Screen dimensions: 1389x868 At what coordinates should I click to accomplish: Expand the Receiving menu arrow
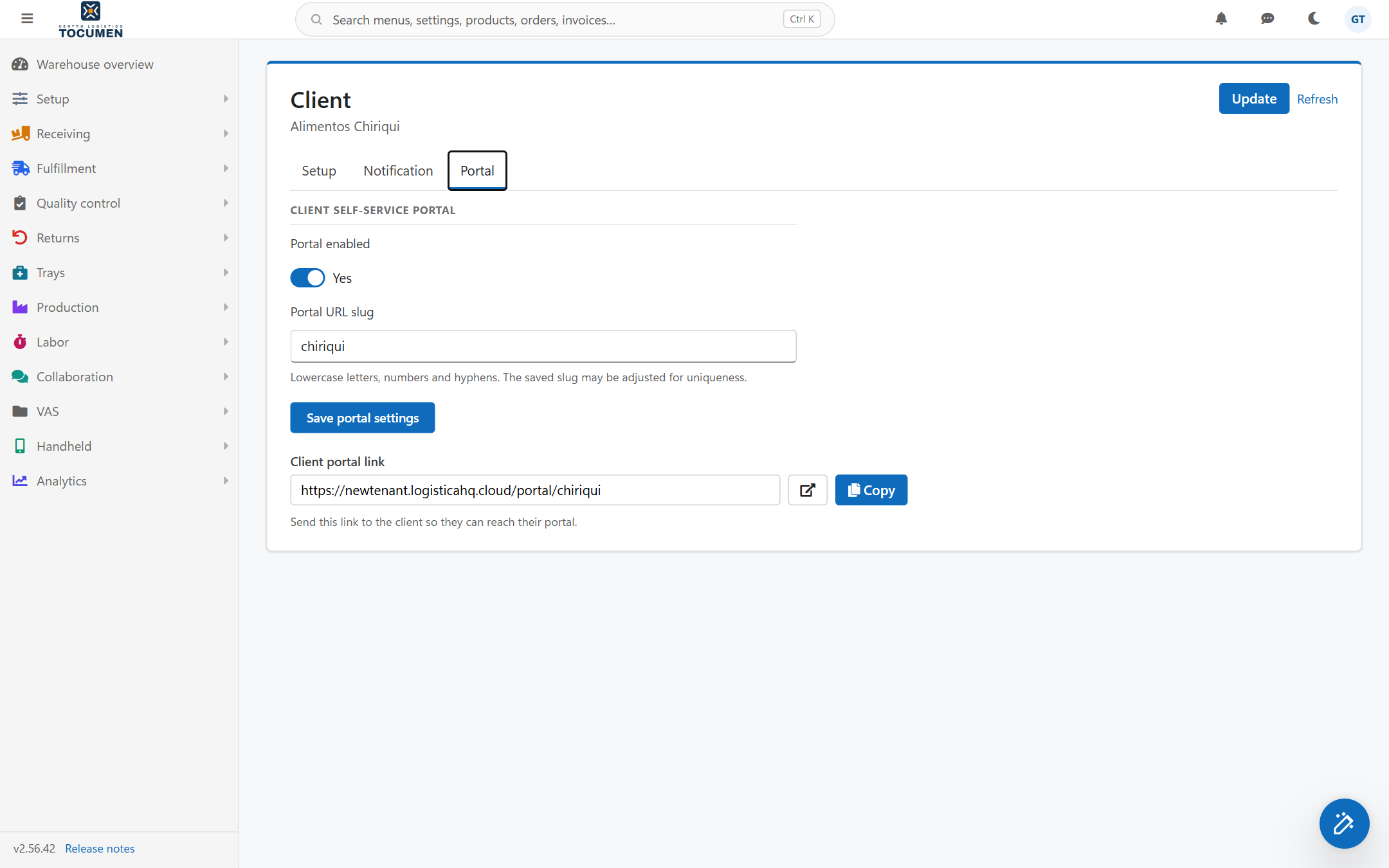point(226,134)
